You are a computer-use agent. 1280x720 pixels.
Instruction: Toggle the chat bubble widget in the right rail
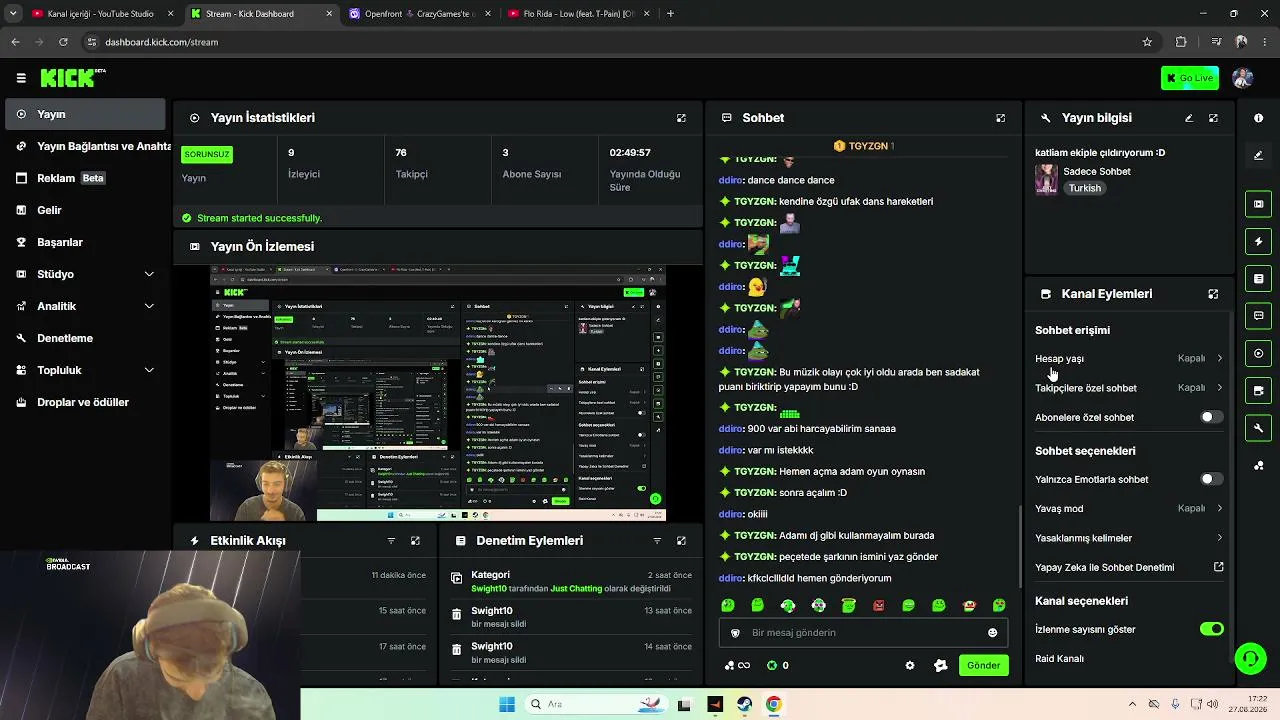[1258, 316]
